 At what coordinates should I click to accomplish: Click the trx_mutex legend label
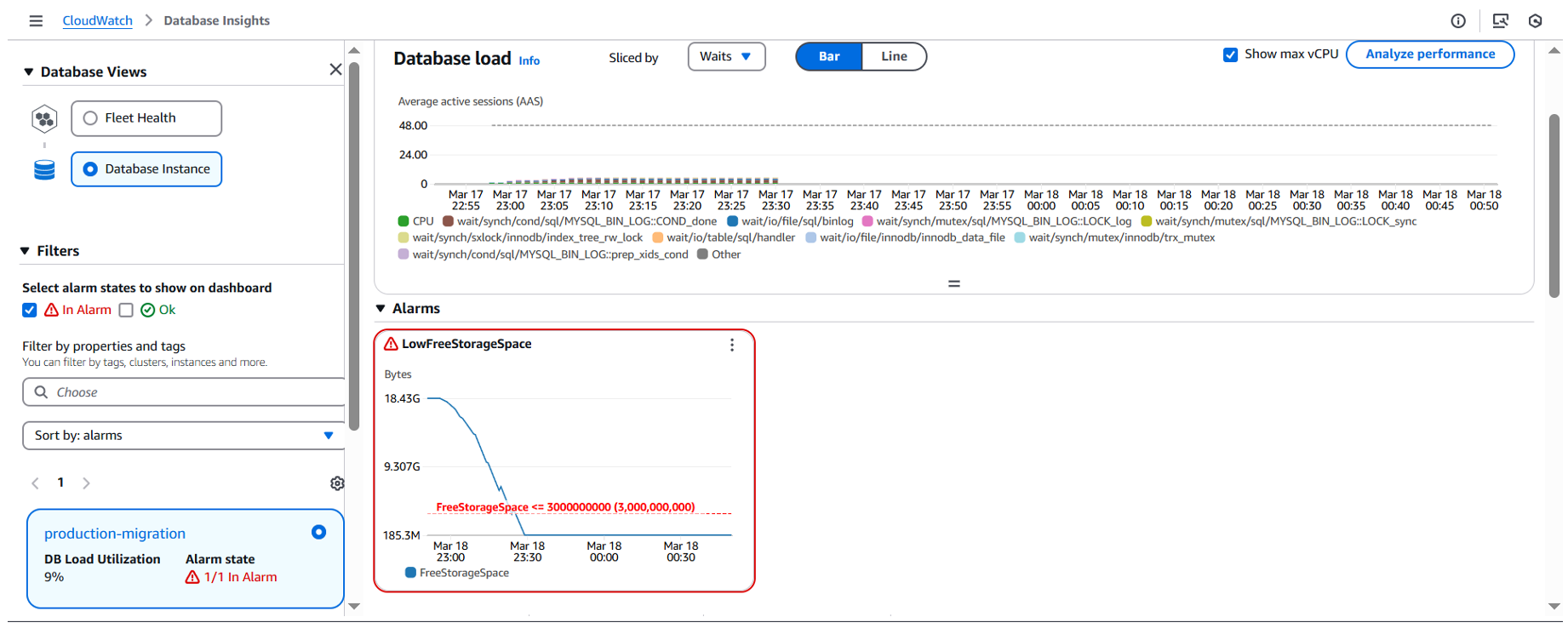(x=1122, y=237)
